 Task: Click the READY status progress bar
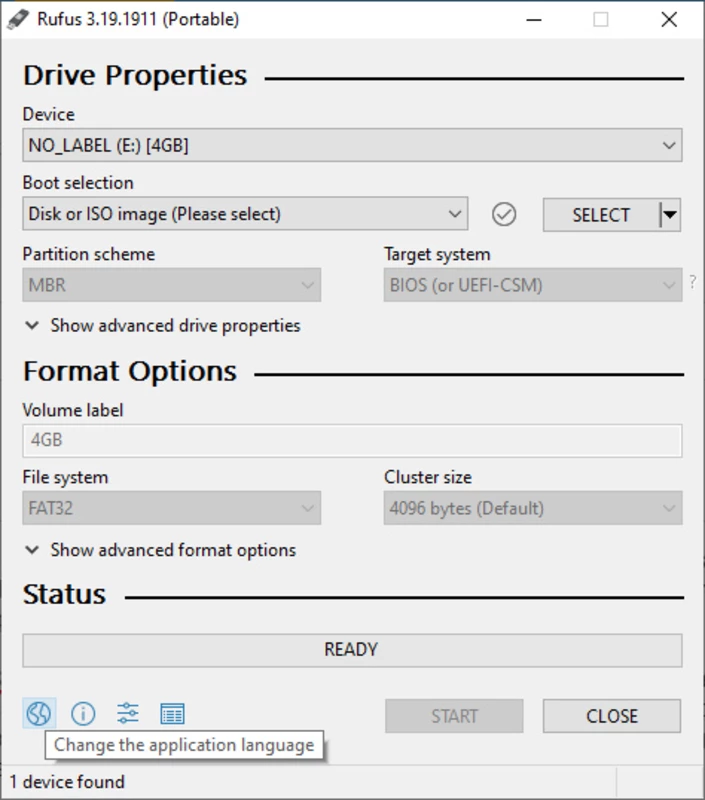coord(352,650)
